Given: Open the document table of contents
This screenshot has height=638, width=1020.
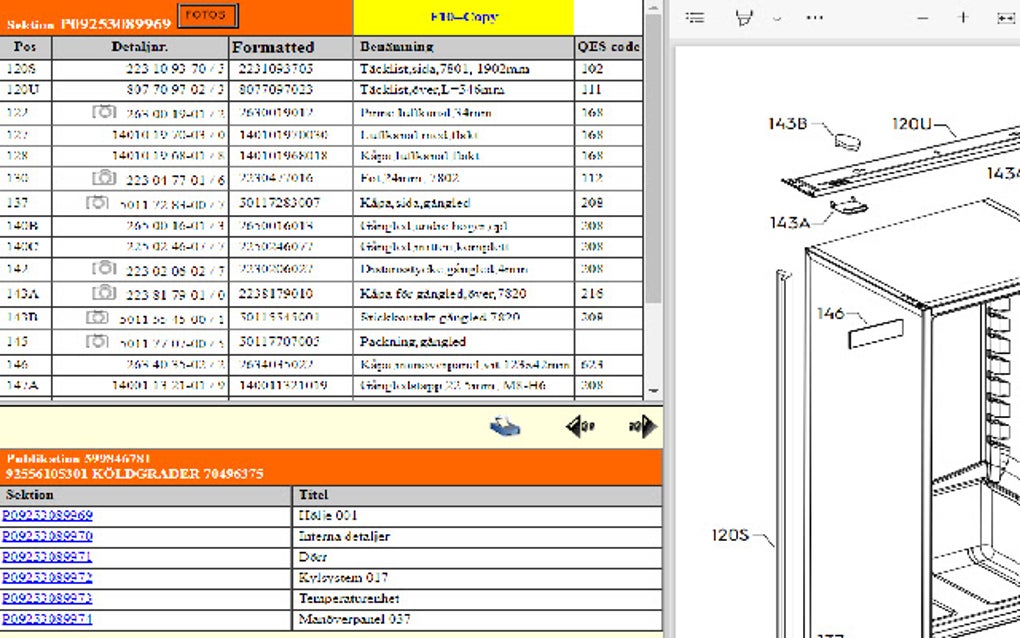Looking at the screenshot, I should click(x=694, y=17).
